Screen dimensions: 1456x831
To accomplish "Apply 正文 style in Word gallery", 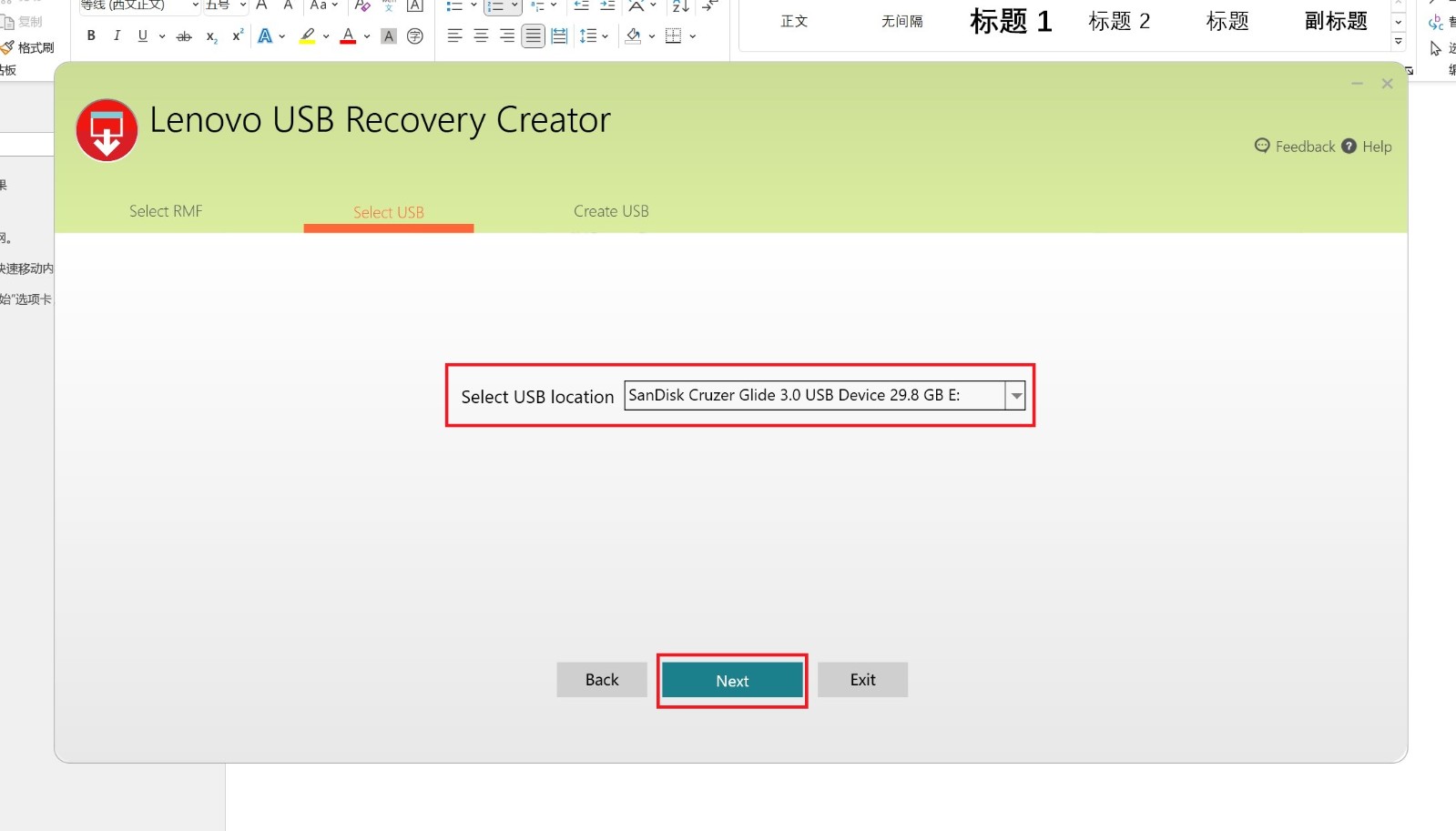I will (794, 21).
